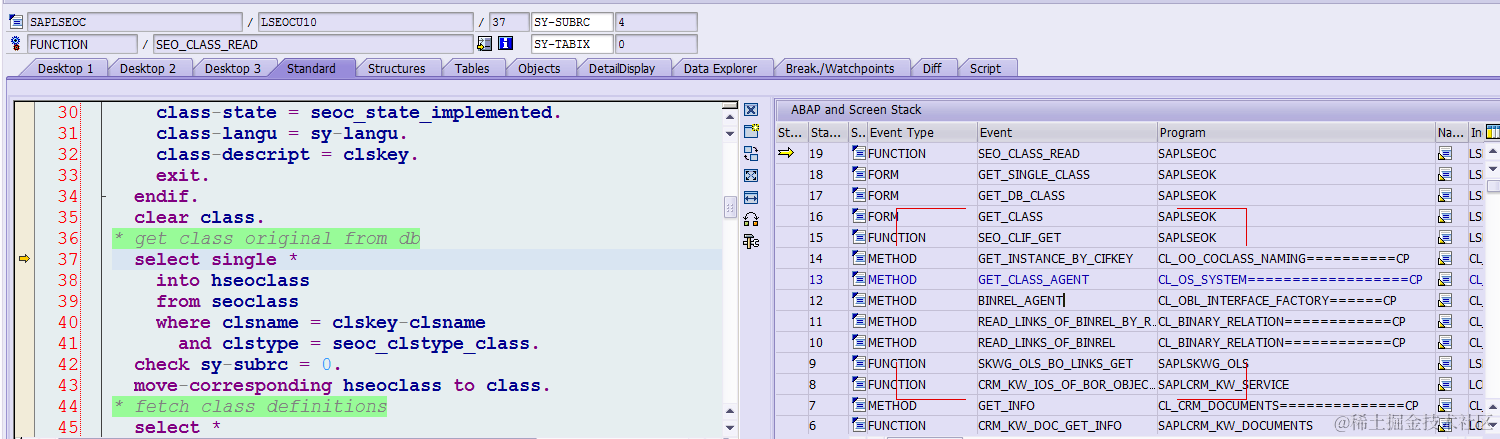The image size is (1500, 439).
Task: Click the GET_DB_CLASS event cell
Action: click(1067, 195)
